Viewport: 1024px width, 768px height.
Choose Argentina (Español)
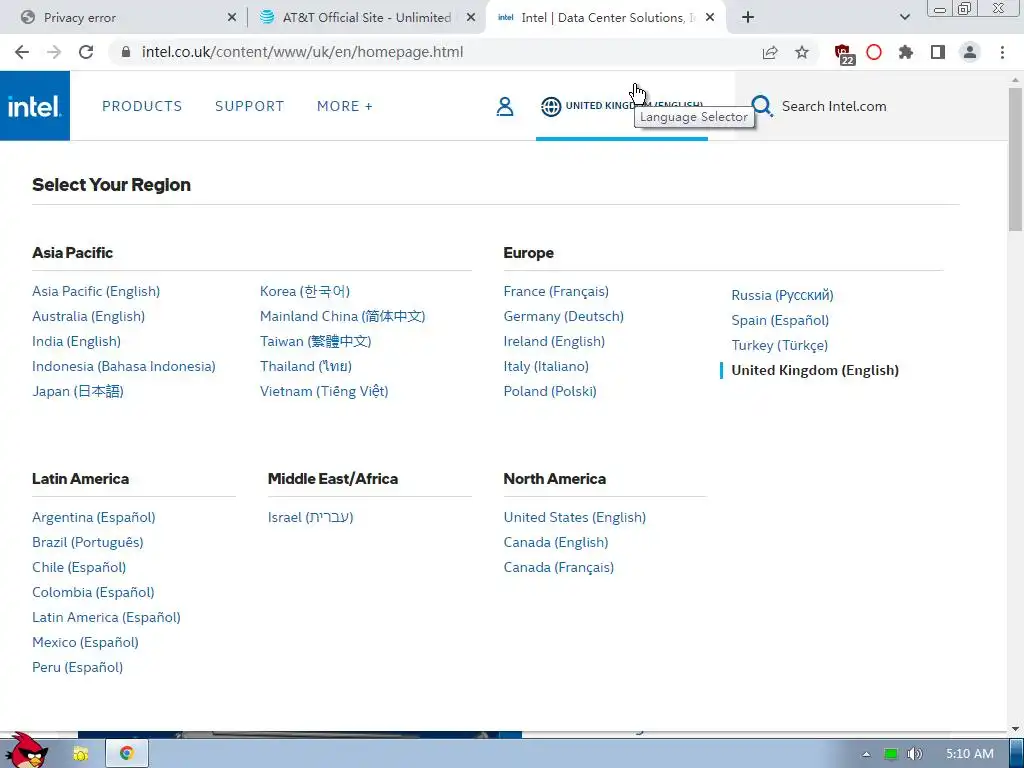coord(93,517)
